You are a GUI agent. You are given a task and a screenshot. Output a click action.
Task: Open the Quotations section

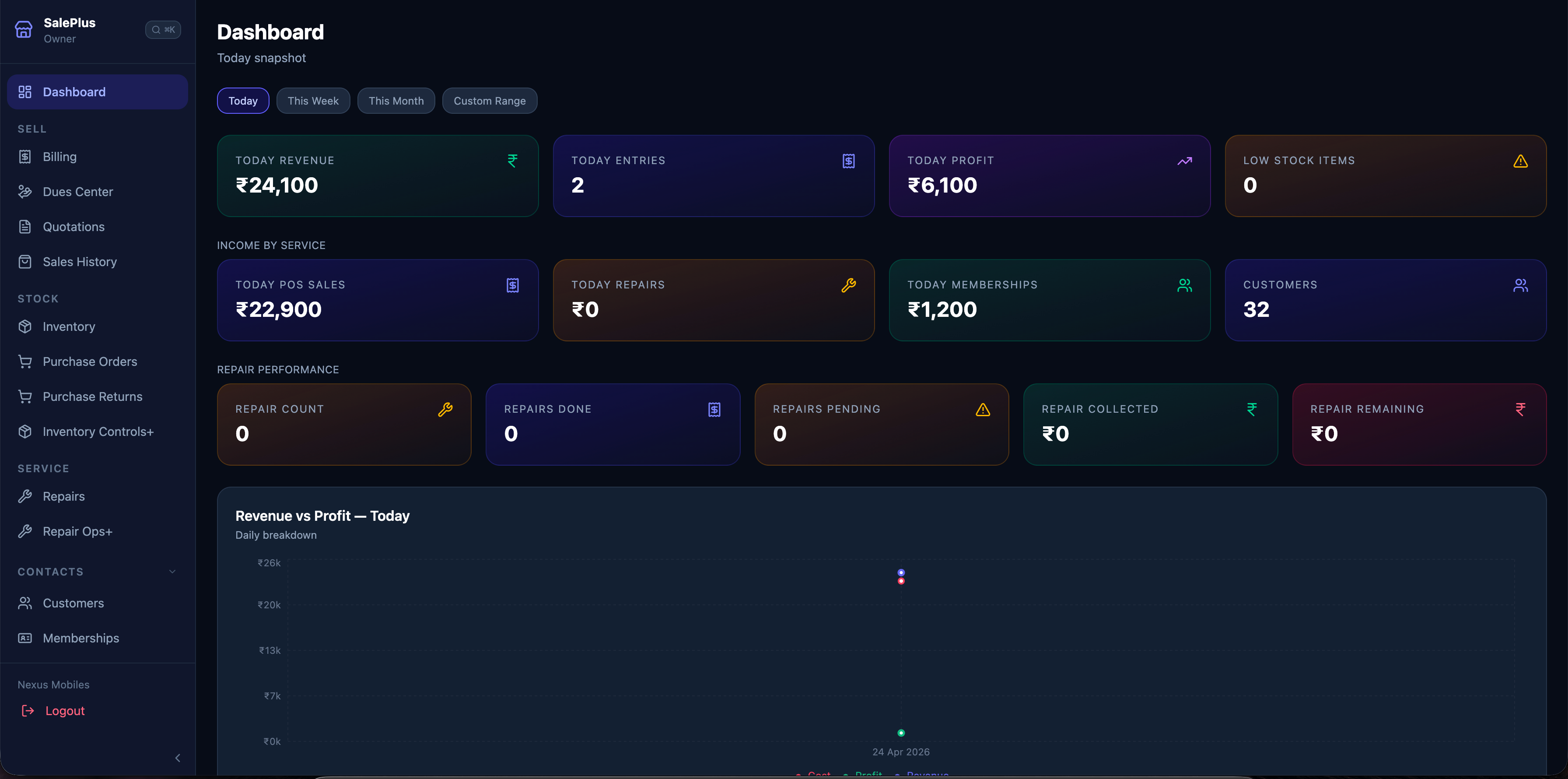(x=73, y=227)
